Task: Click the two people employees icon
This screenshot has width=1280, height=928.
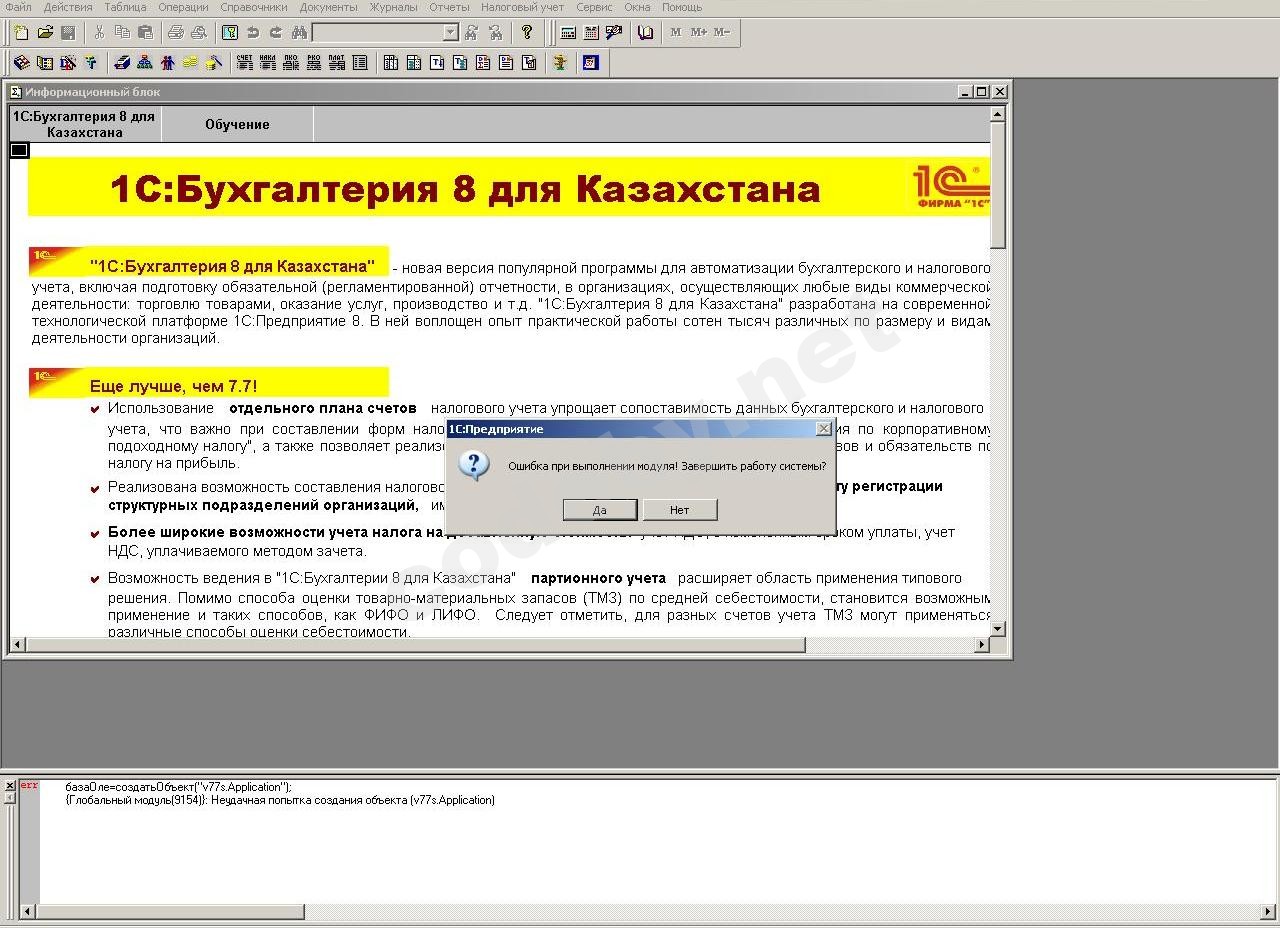Action: point(167,62)
